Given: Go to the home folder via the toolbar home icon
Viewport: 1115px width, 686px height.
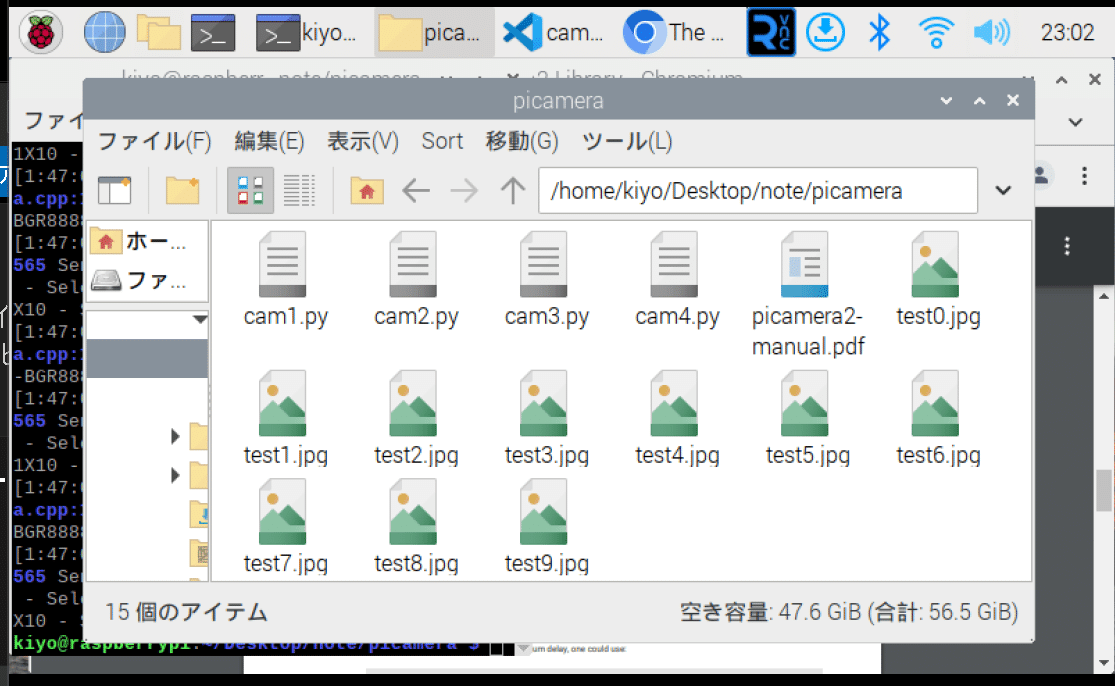Looking at the screenshot, I should 366,190.
